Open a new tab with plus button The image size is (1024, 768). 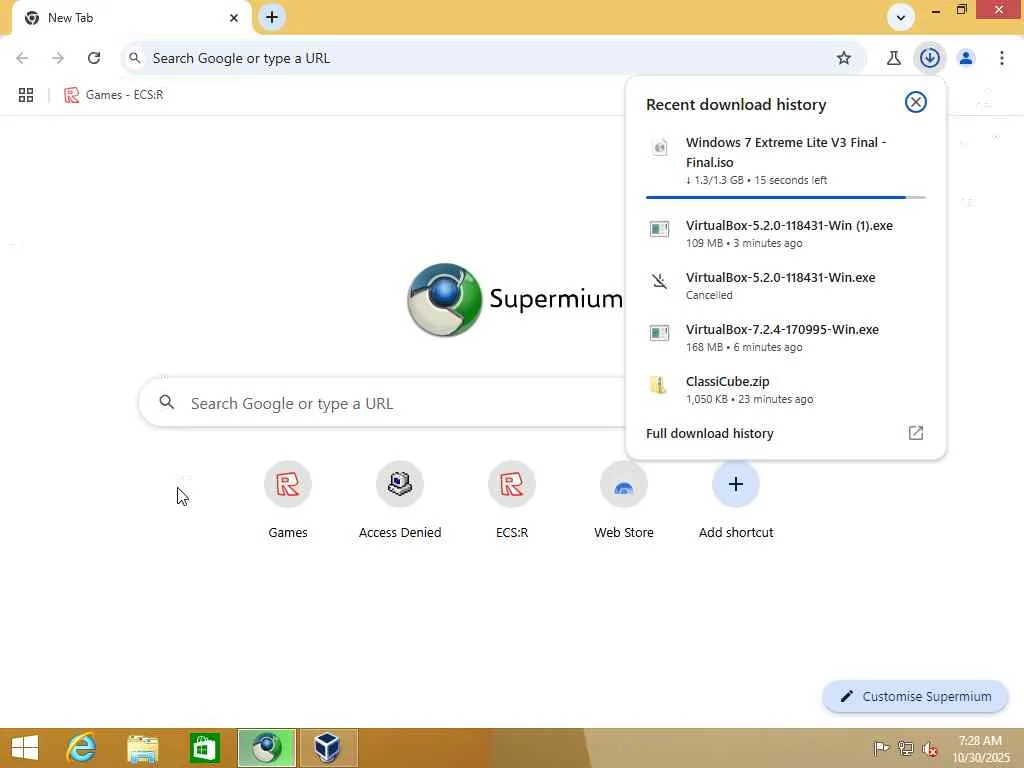click(272, 17)
